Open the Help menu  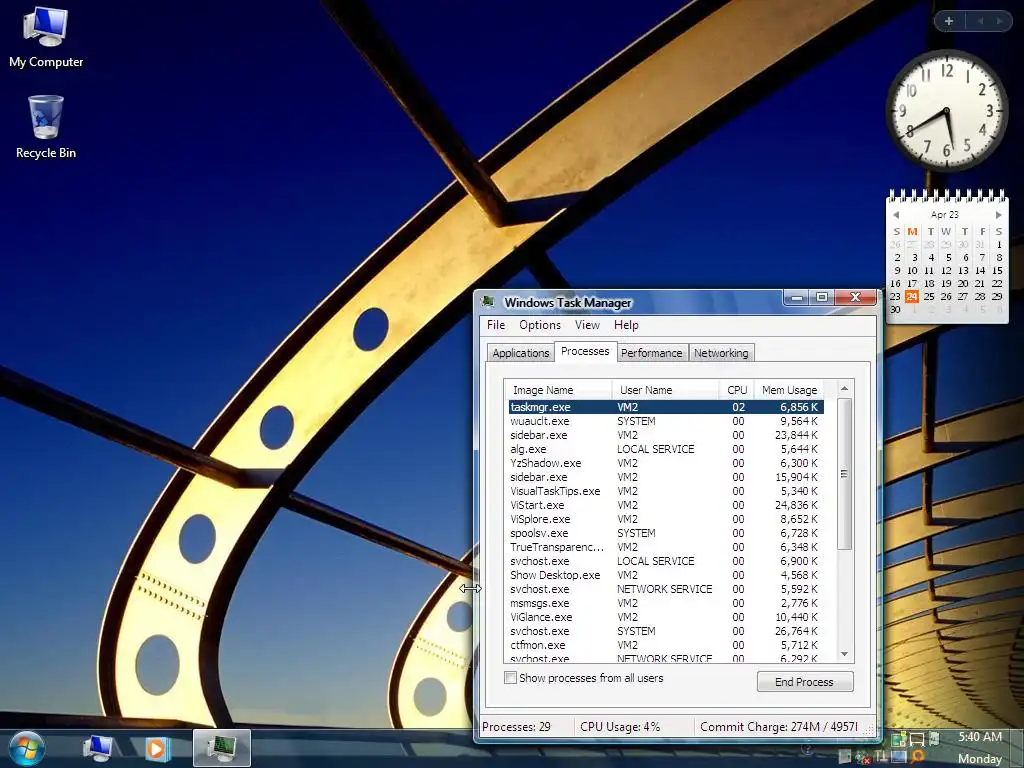pyautogui.click(x=626, y=325)
